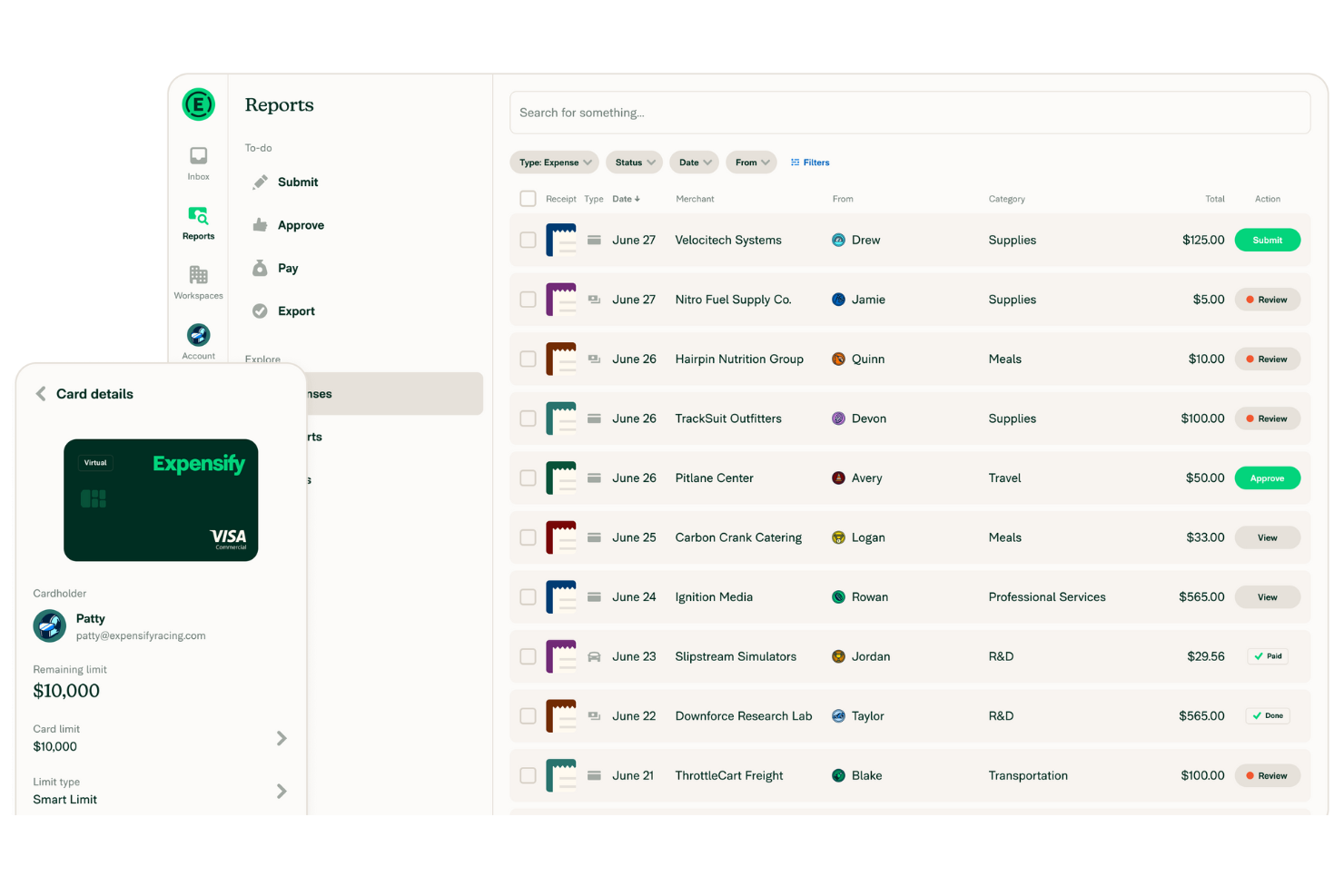Click the search field above the filters
The height and width of the screenshot is (896, 1344).
pos(909,112)
